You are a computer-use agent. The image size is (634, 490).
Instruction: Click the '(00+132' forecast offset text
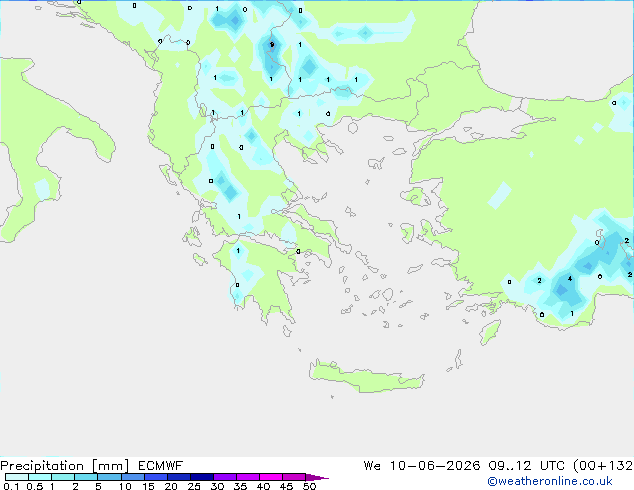pyautogui.click(x=603, y=466)
